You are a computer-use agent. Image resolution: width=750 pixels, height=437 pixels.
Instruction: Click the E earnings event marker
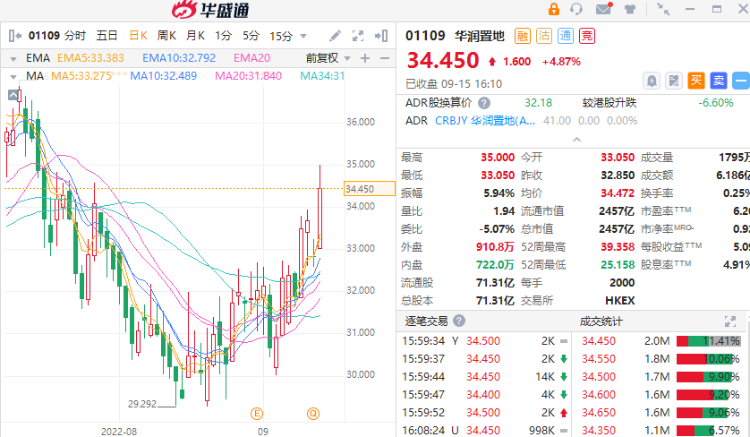[257, 414]
